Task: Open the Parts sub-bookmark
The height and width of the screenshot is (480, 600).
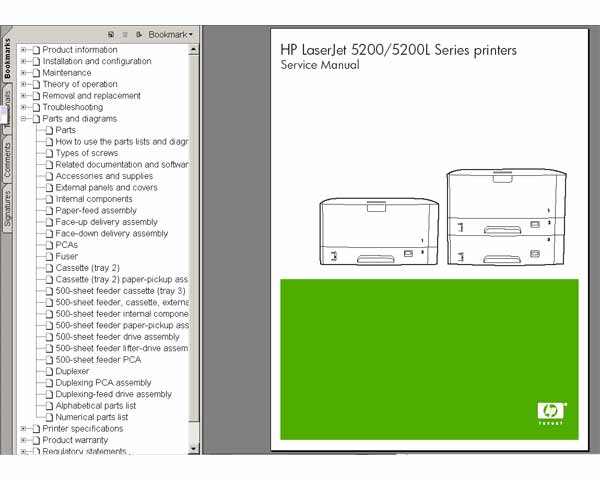Action: click(x=65, y=130)
